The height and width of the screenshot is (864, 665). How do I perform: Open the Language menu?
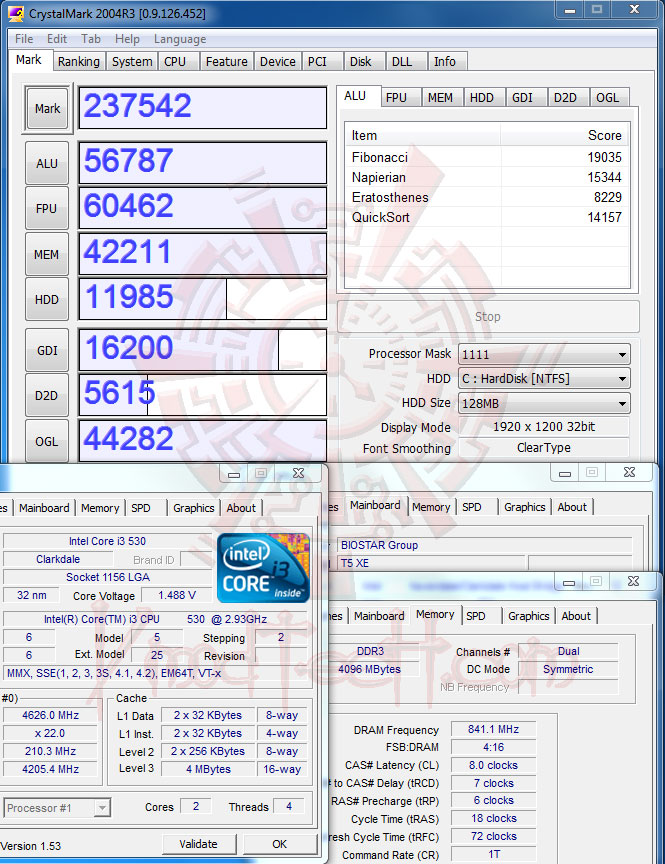180,39
